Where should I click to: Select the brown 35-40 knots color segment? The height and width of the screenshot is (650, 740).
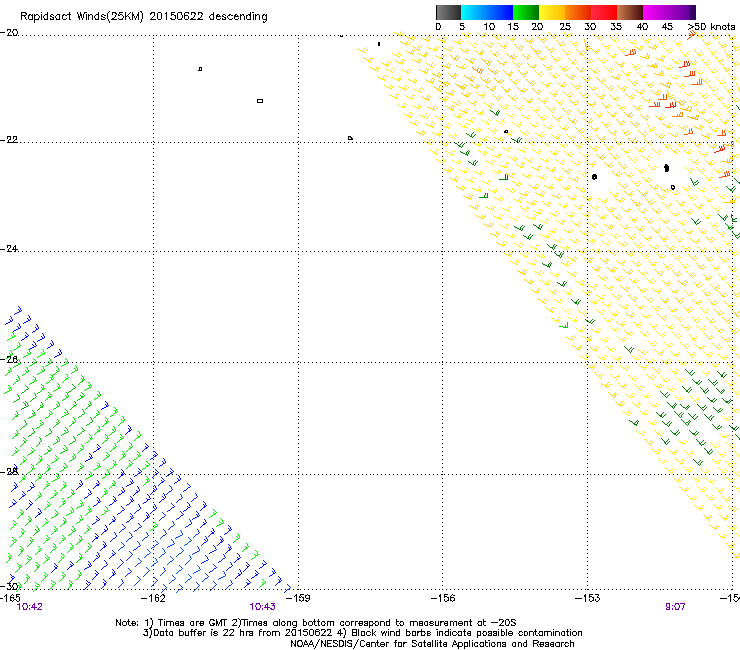(x=630, y=12)
